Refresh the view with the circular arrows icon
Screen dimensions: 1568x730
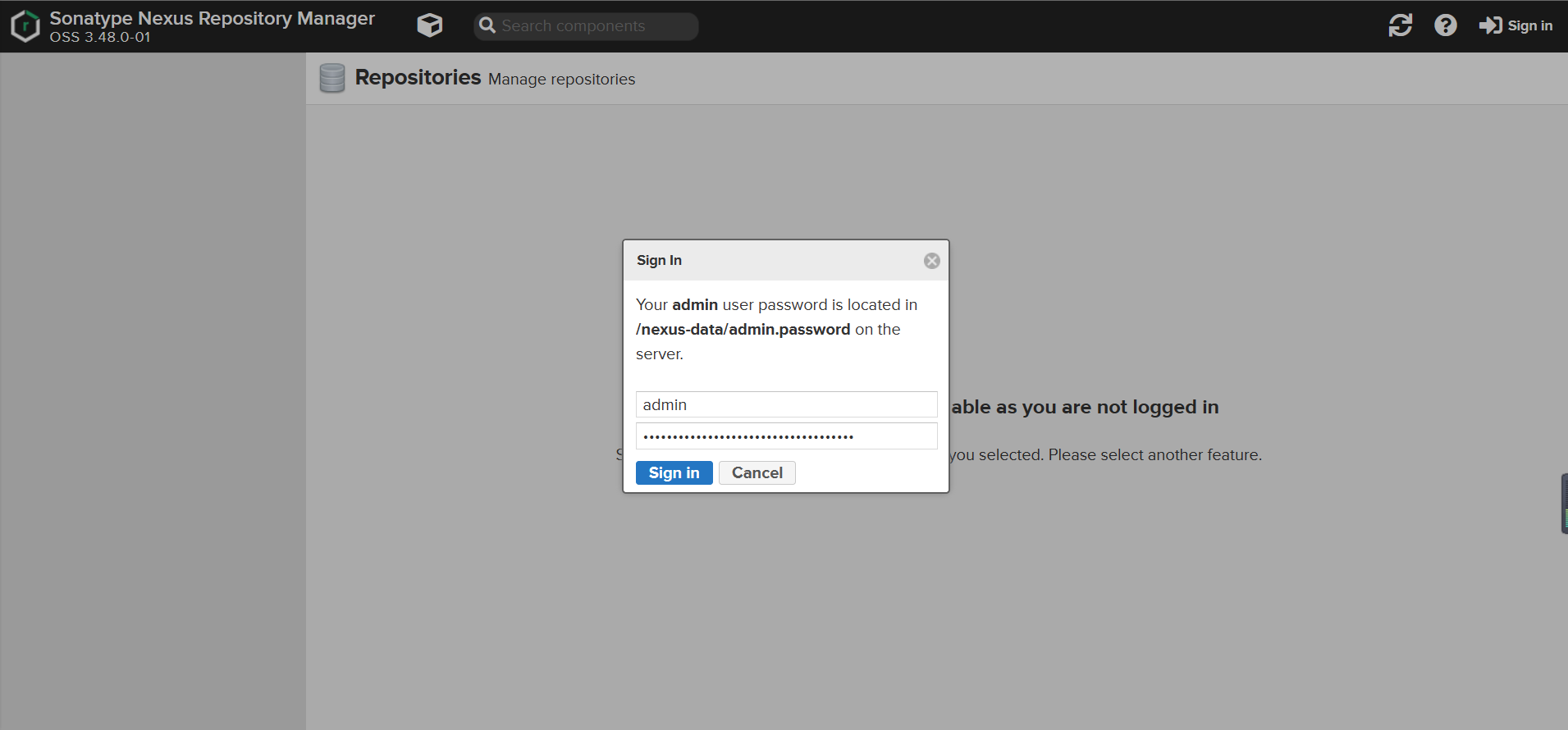1400,25
